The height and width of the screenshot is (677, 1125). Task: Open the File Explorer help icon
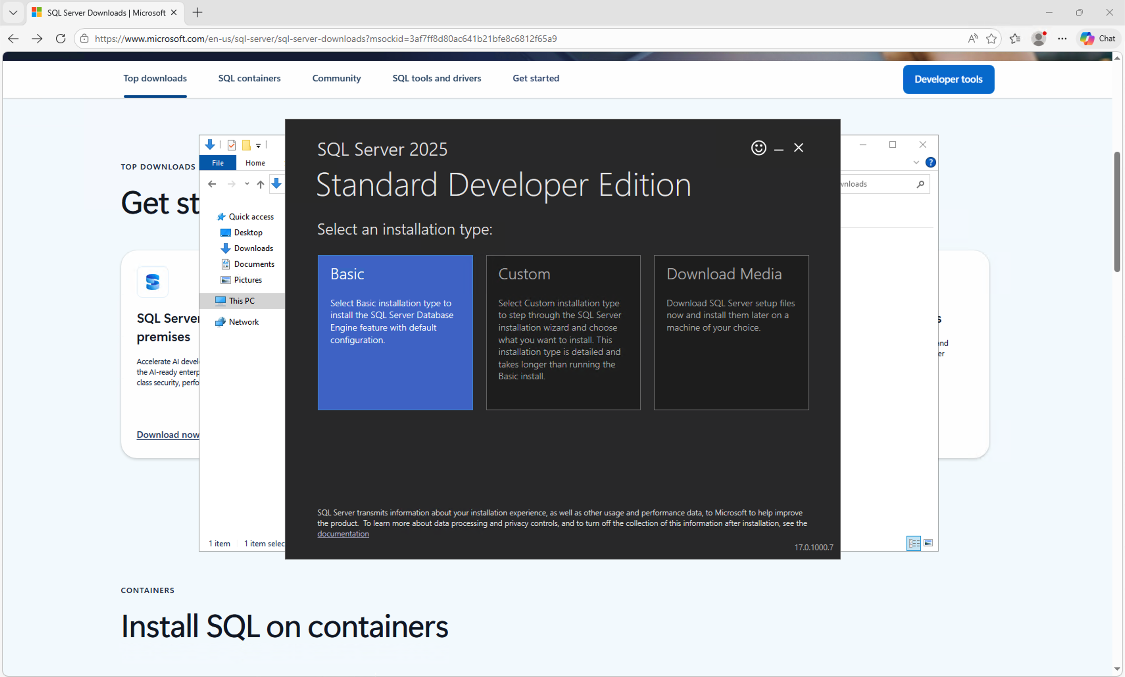tap(931, 163)
